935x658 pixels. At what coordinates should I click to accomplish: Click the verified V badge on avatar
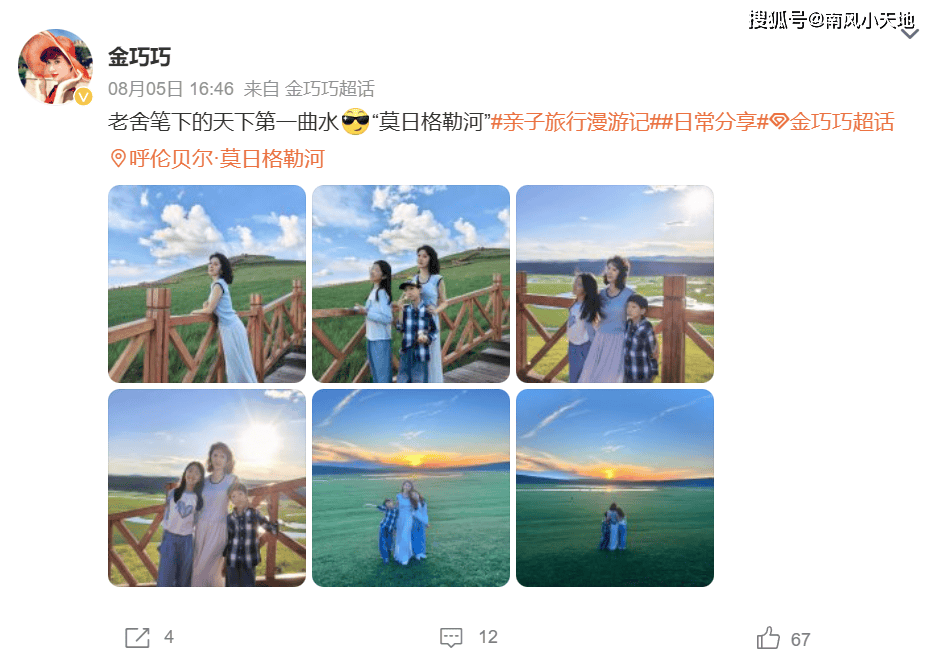(83, 96)
